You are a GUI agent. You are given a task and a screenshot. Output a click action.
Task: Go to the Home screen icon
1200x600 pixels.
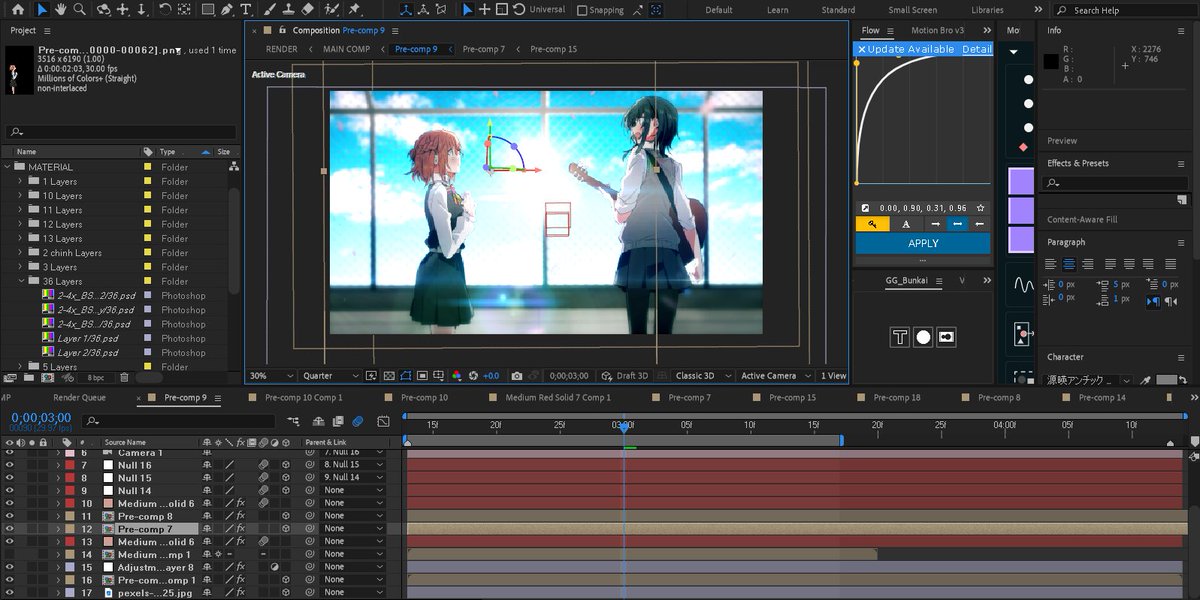(x=17, y=10)
